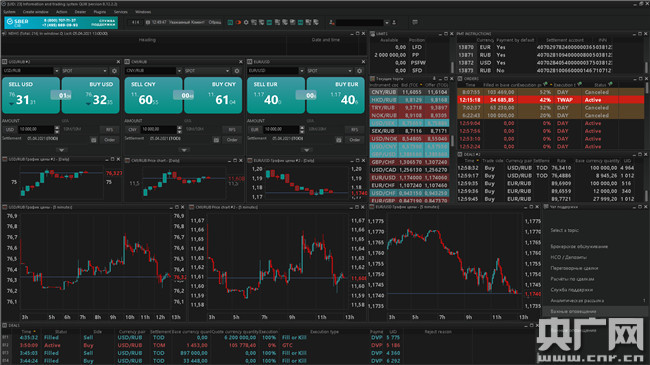Screen dimensions: 650x365
Task: Open settings gear in USD/RUB trading panel
Action: coord(114,71)
